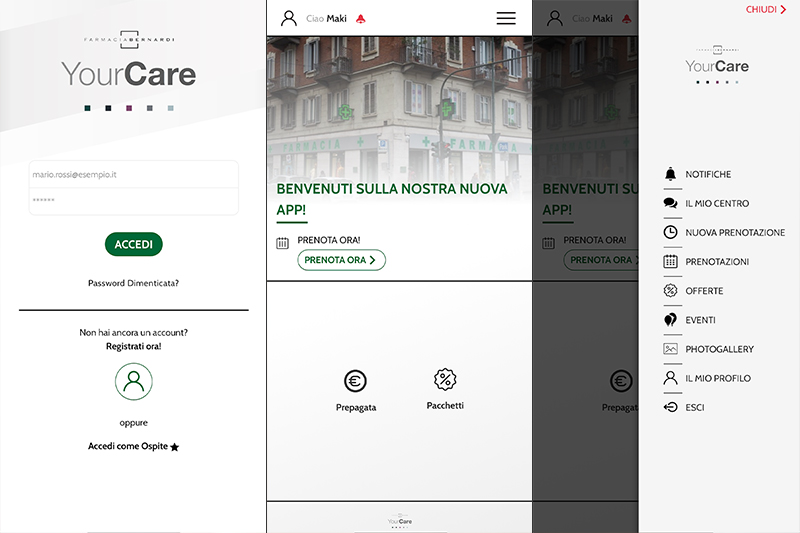Screen dimensions: 800x533
Task: Tap the small YourCare logo in home footer
Action: point(399,521)
